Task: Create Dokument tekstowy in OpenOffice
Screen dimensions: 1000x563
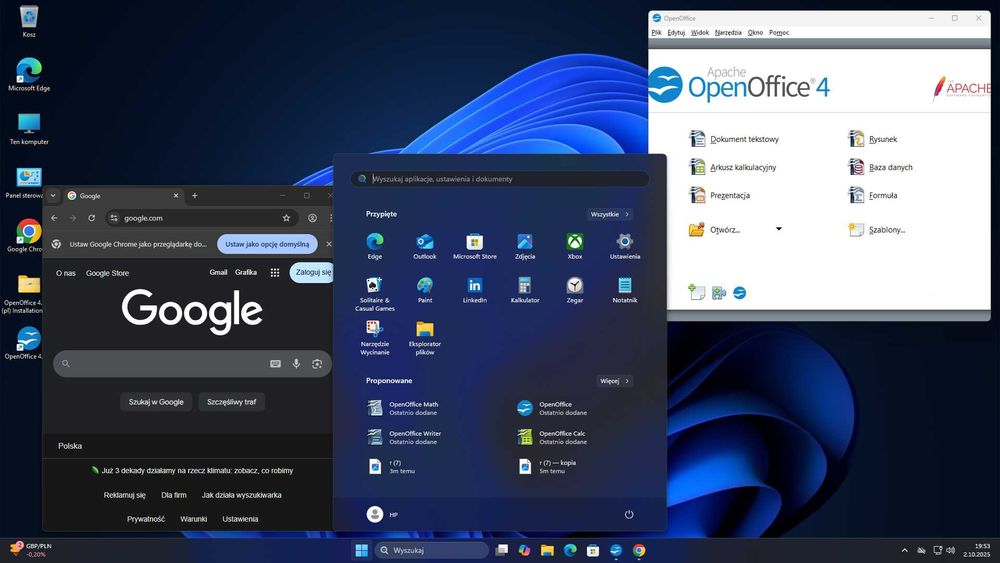Action: (x=734, y=139)
